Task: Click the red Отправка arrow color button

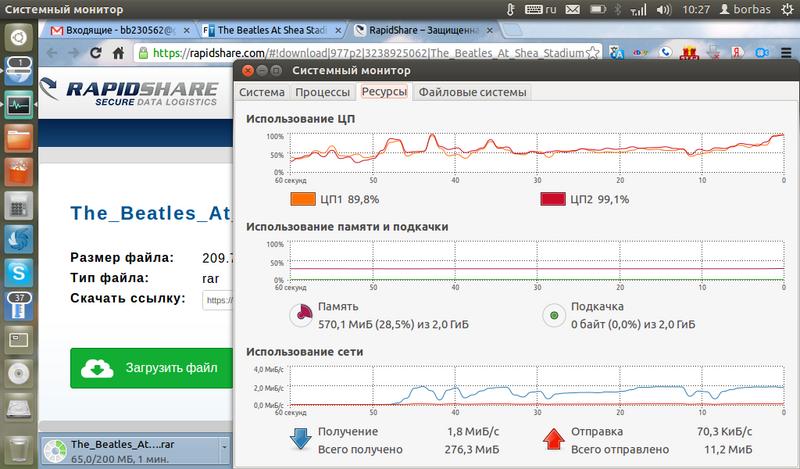Action: 554,439
